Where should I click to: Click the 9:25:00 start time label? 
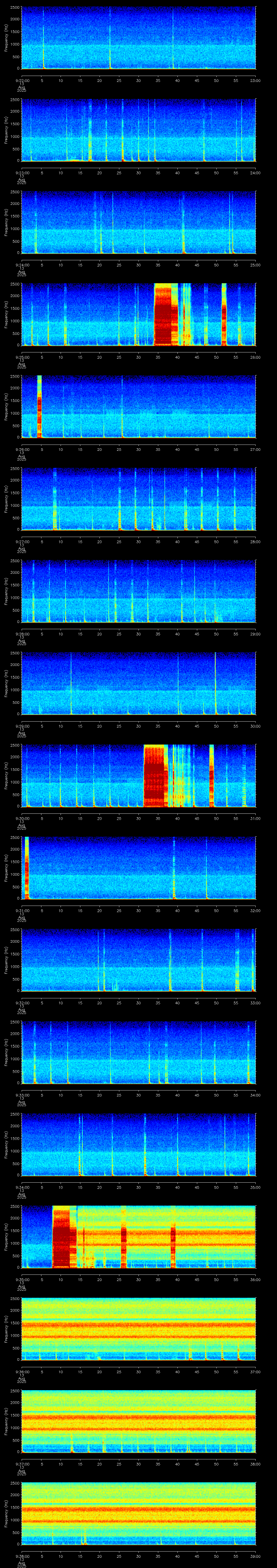pos(22,357)
